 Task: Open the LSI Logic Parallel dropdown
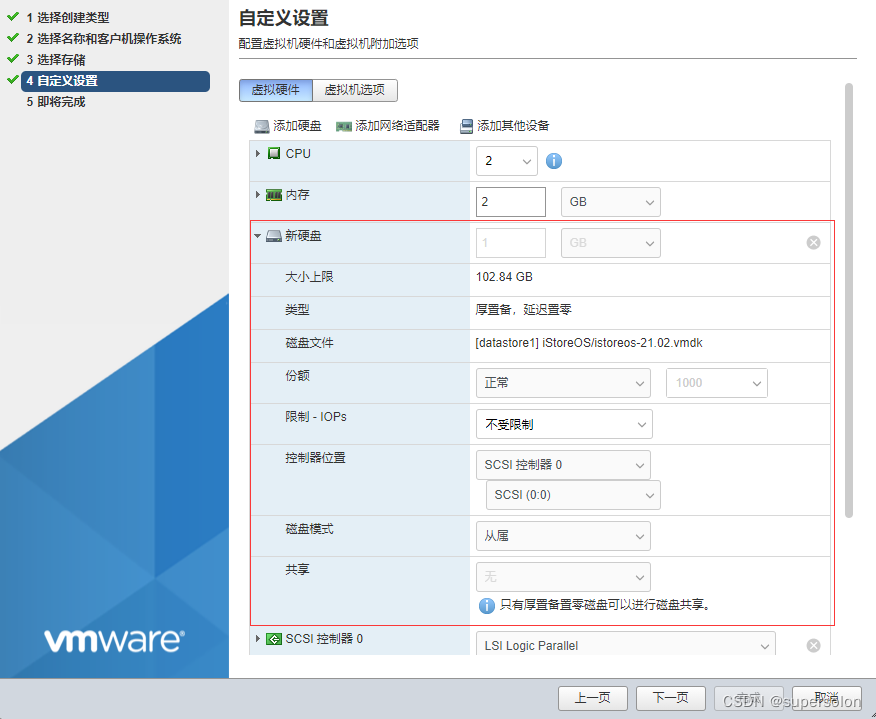pyautogui.click(x=626, y=646)
